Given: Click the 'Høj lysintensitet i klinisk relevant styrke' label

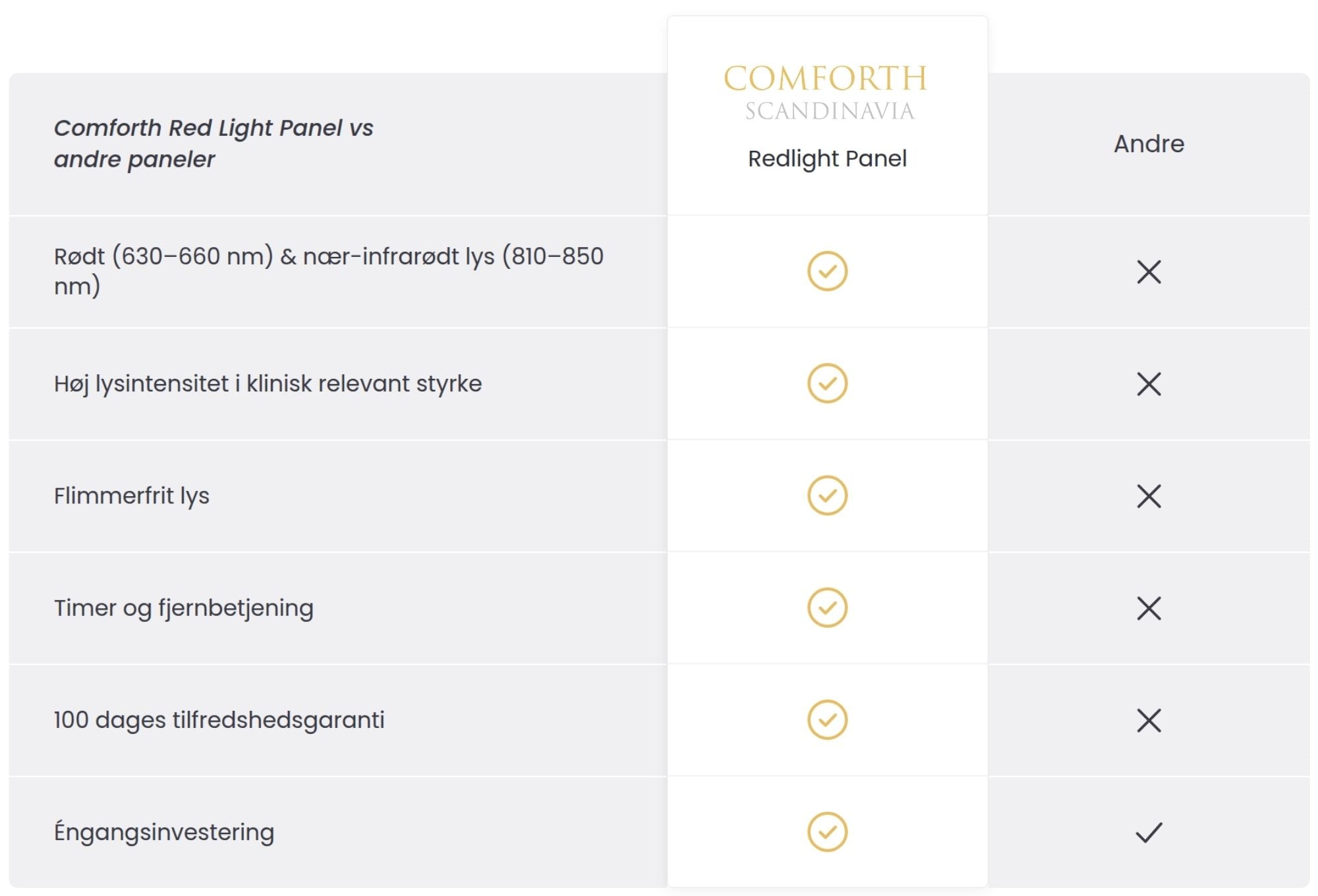Looking at the screenshot, I should 268,383.
